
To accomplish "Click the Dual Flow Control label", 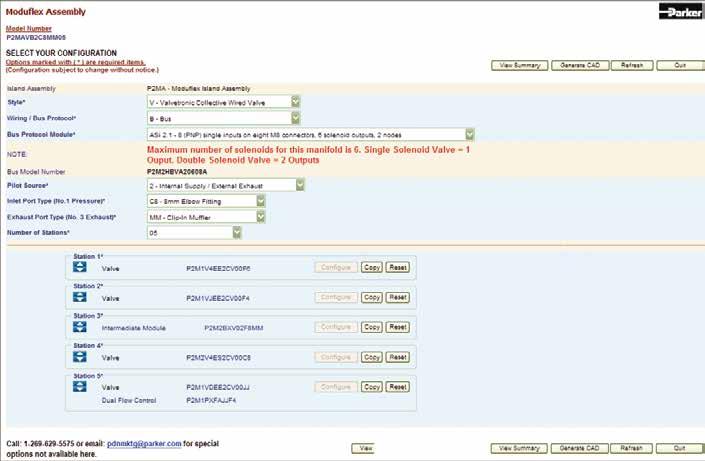I will tap(129, 400).
